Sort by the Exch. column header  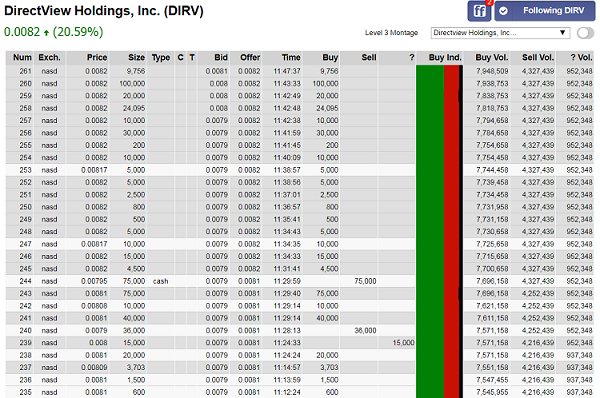[50, 57]
